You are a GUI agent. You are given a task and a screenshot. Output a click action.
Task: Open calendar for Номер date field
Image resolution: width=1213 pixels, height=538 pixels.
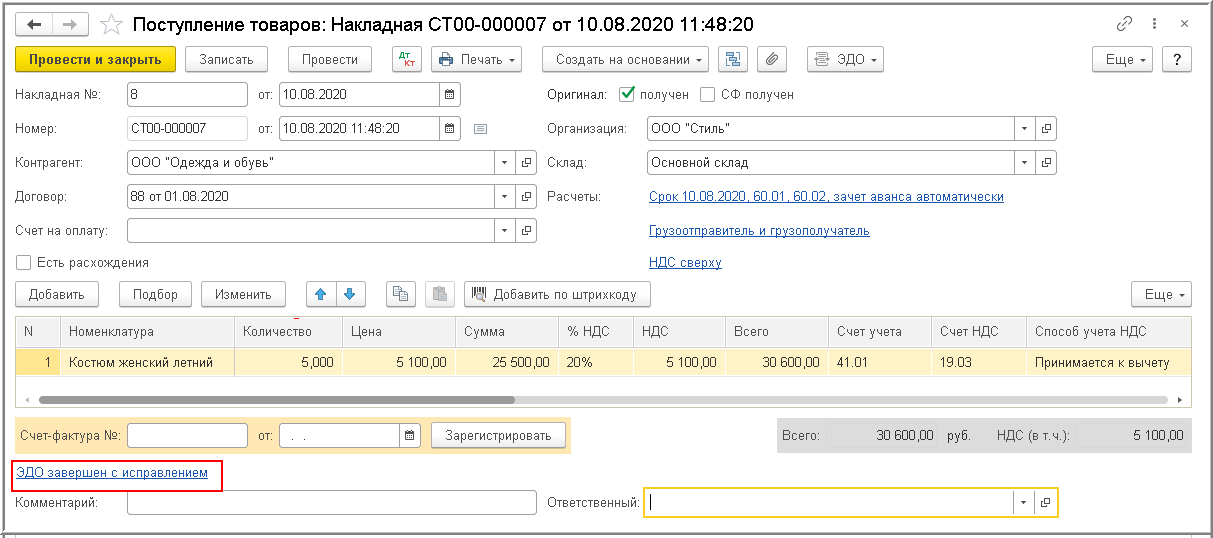pyautogui.click(x=450, y=128)
